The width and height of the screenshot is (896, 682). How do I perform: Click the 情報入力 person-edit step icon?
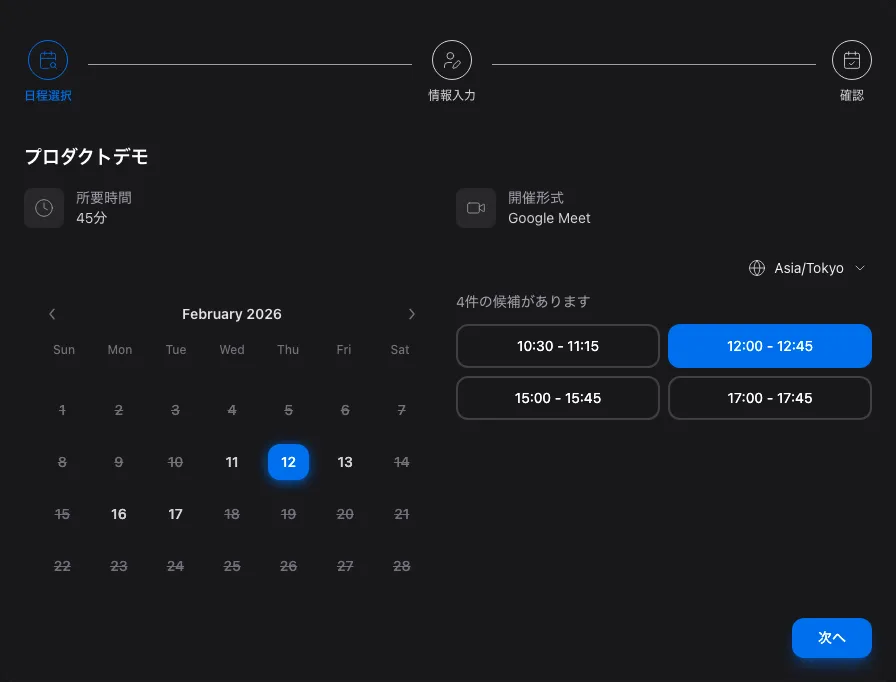(x=452, y=60)
